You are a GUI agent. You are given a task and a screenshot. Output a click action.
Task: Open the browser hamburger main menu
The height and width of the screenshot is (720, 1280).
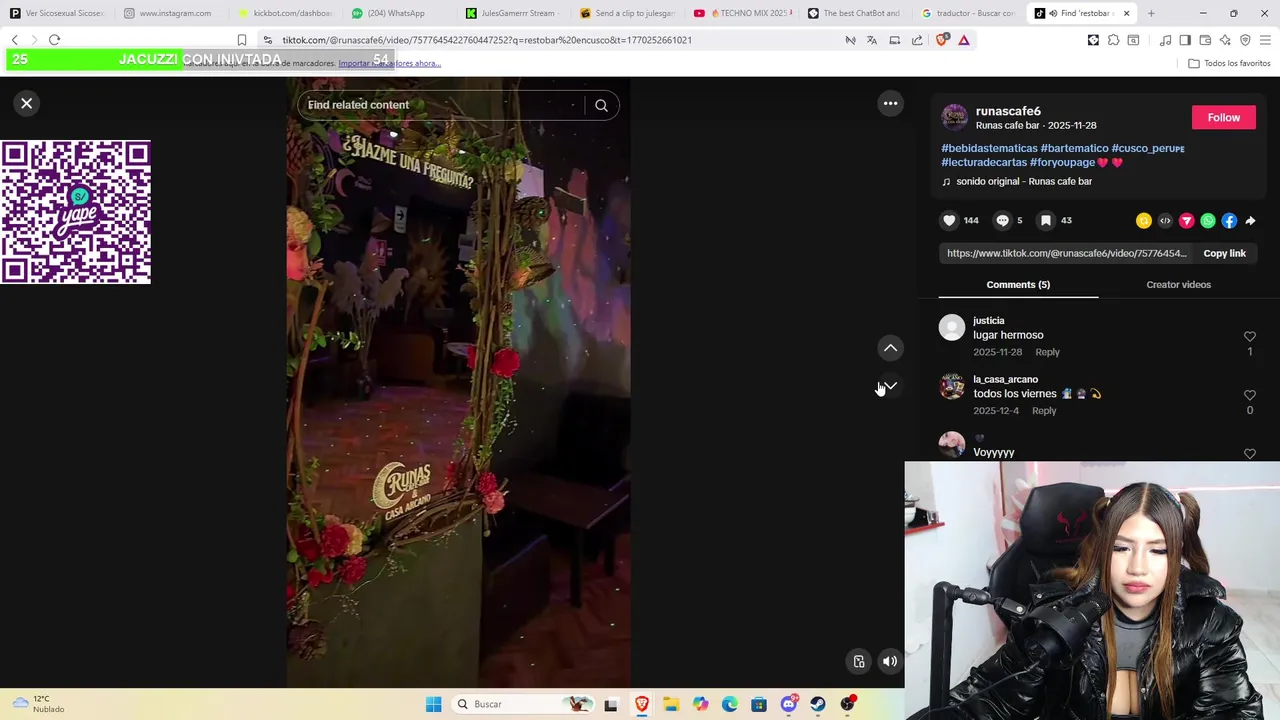1265,40
